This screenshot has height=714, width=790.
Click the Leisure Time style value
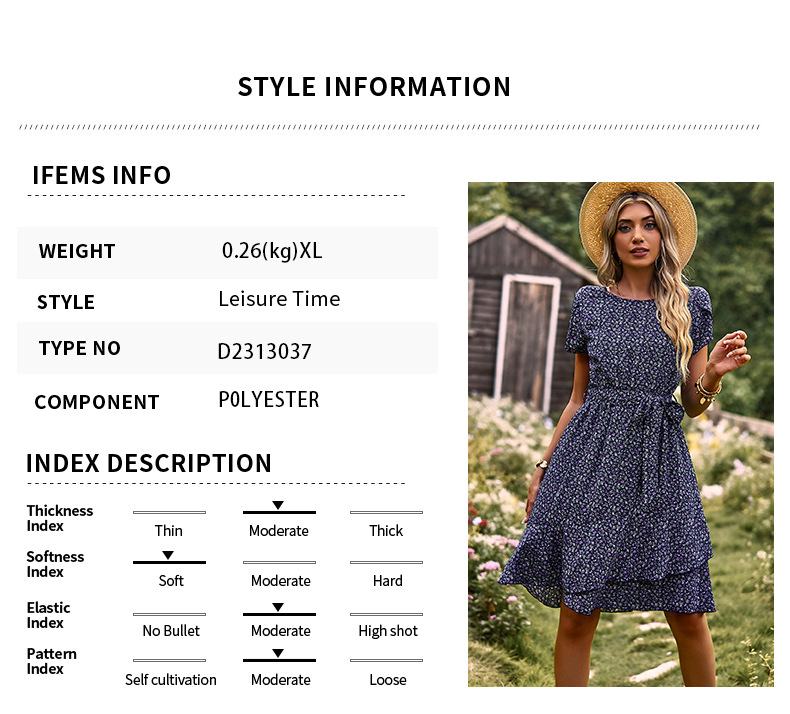pyautogui.click(x=280, y=299)
